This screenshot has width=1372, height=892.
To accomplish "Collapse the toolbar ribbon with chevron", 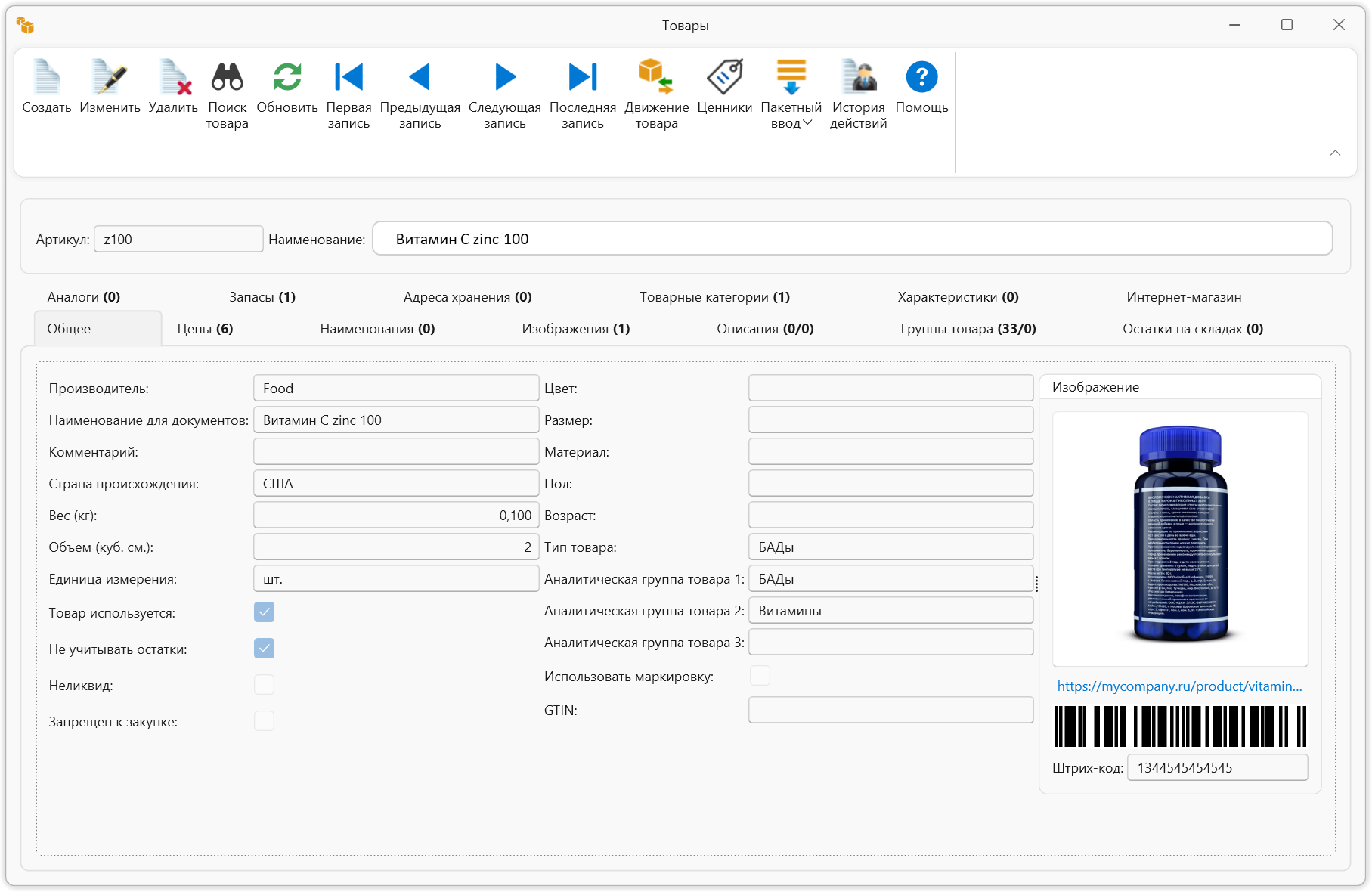I will click(x=1335, y=153).
